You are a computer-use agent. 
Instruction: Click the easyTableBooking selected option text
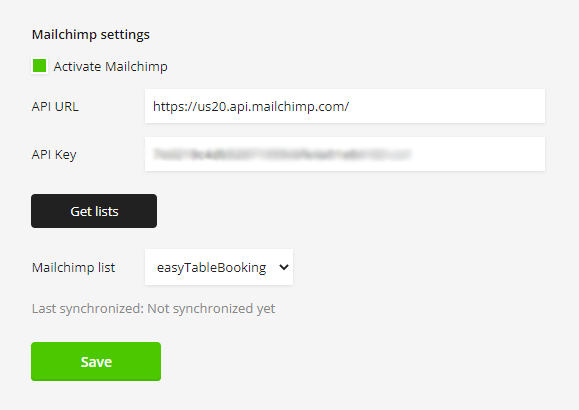[x=211, y=267]
